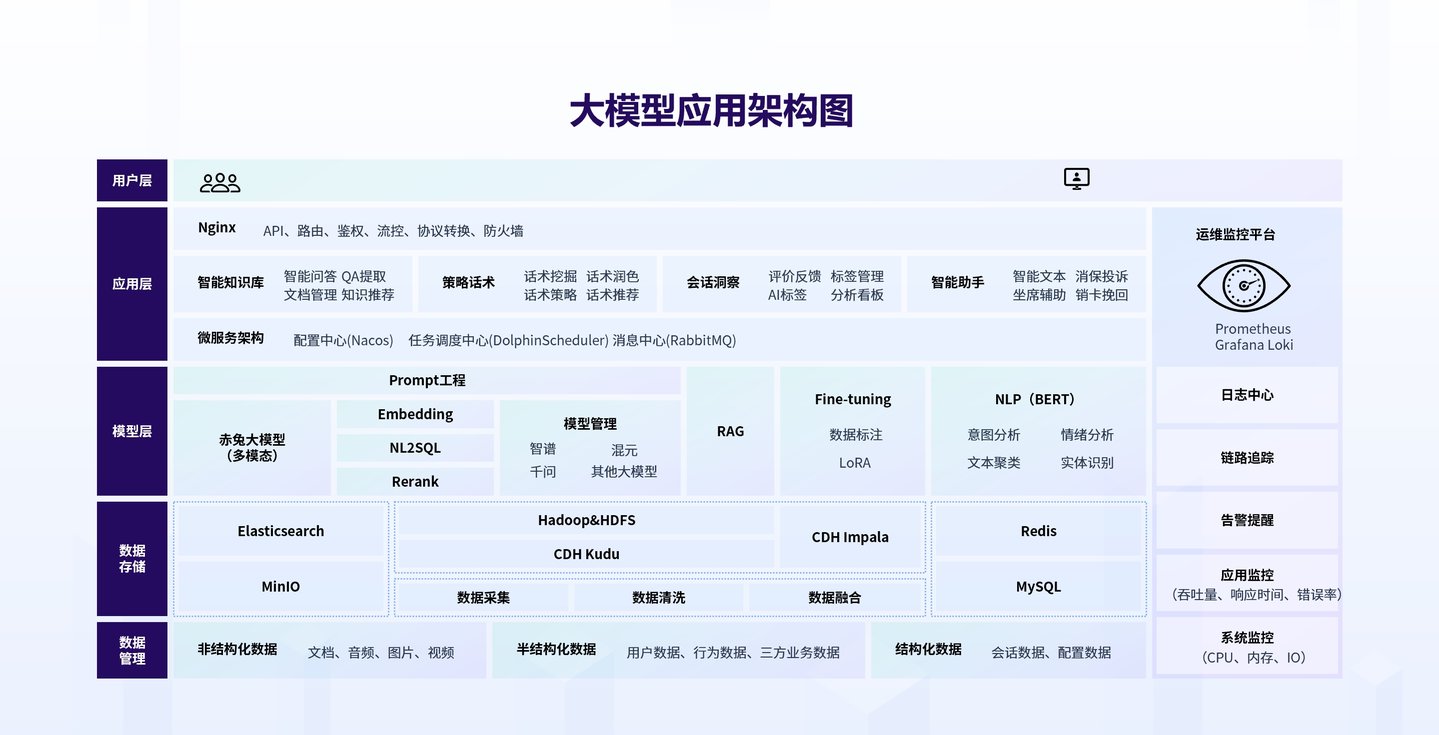Click 意图分析 text
The image size is (1439, 735).
pos(994,435)
